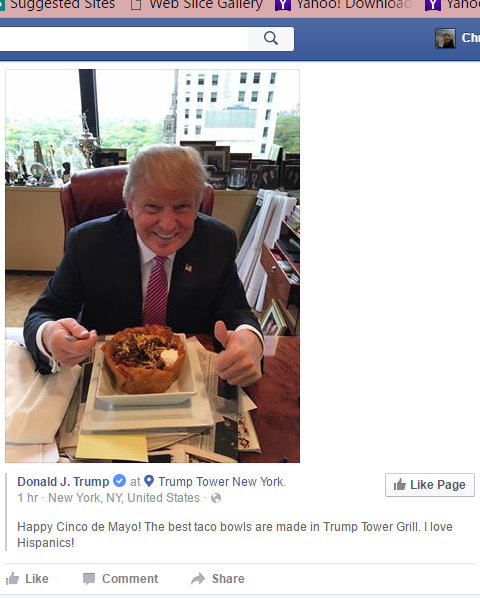Click the Comment speech bubble icon

(89, 579)
